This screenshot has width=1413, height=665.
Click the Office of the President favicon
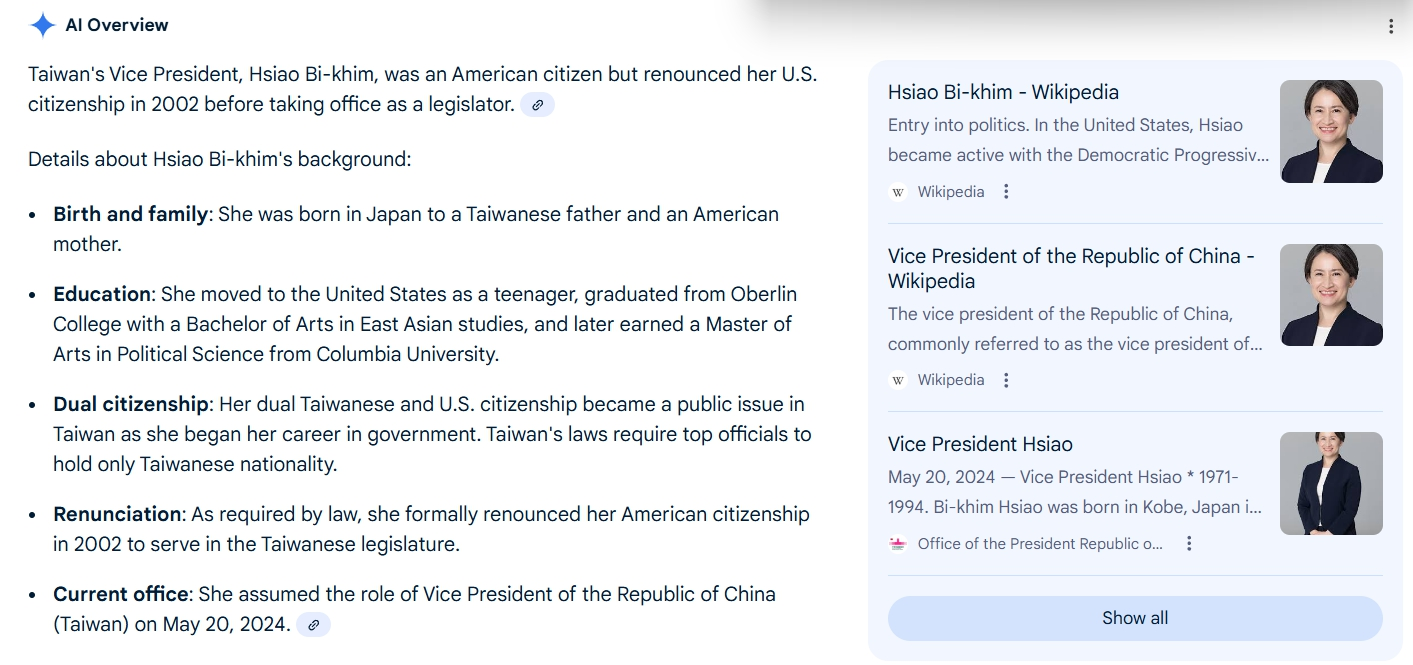click(x=898, y=544)
